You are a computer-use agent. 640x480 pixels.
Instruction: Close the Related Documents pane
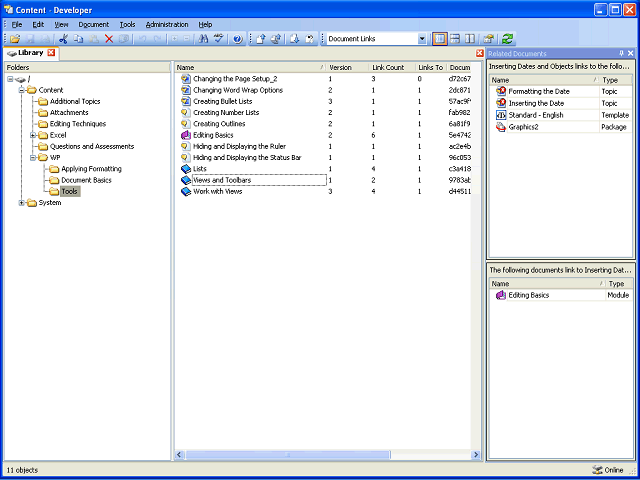631,53
